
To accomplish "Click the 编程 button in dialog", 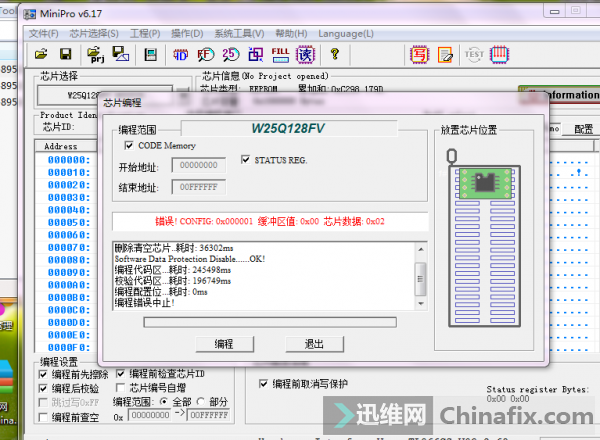I will pyautogui.click(x=224, y=344).
